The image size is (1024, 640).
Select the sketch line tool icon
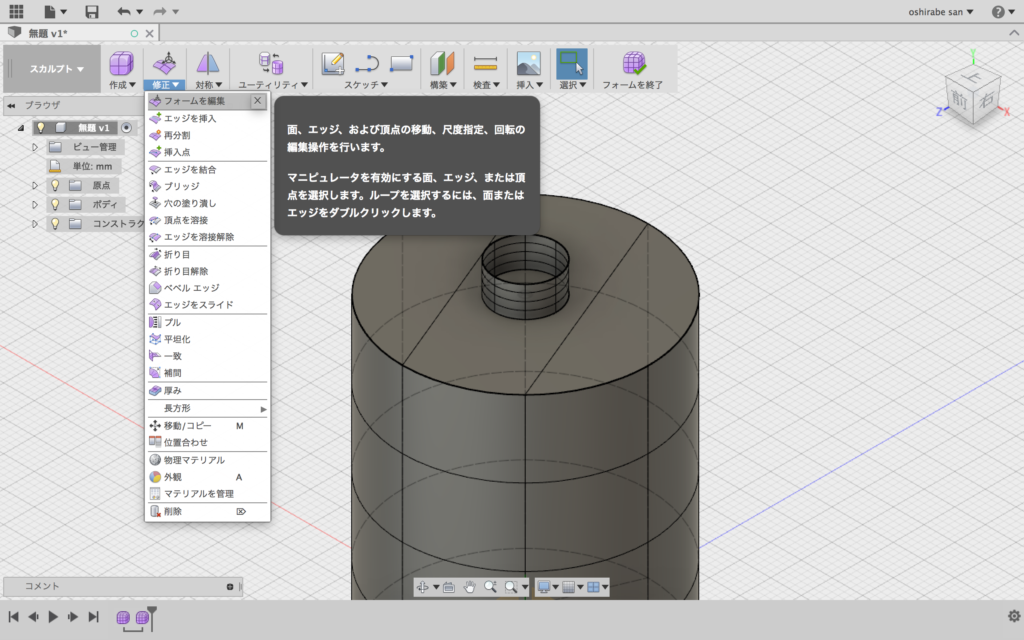(x=366, y=63)
